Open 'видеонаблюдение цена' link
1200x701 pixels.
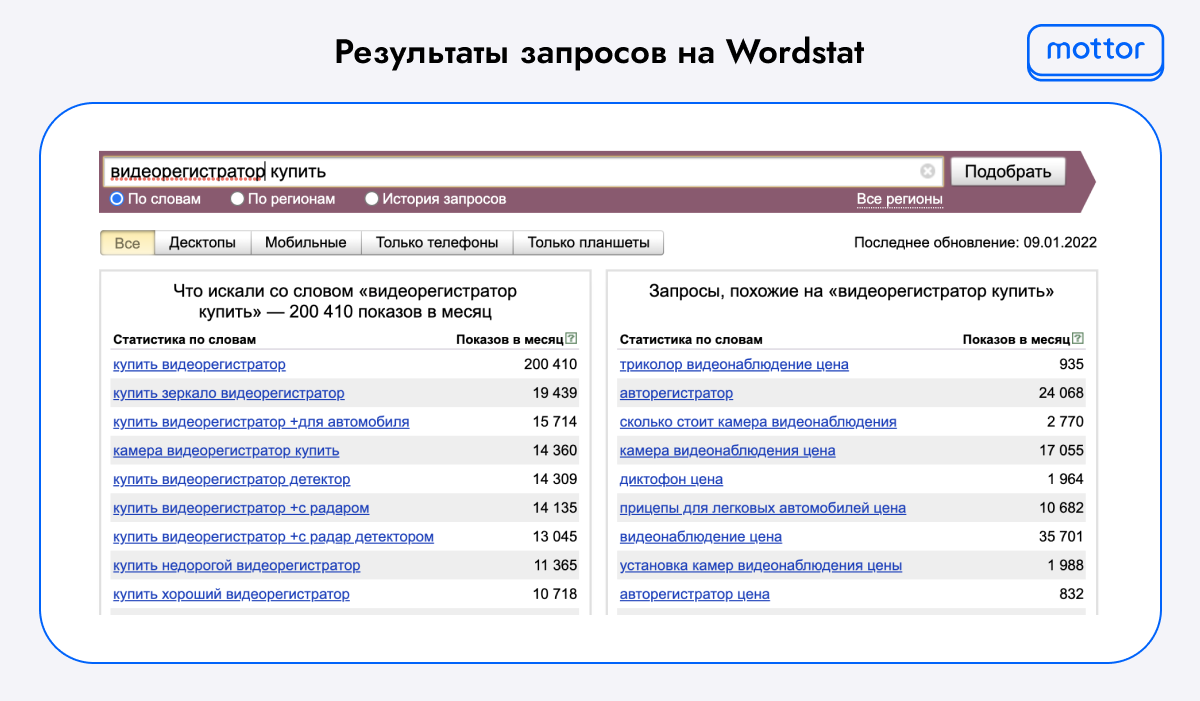[700, 537]
